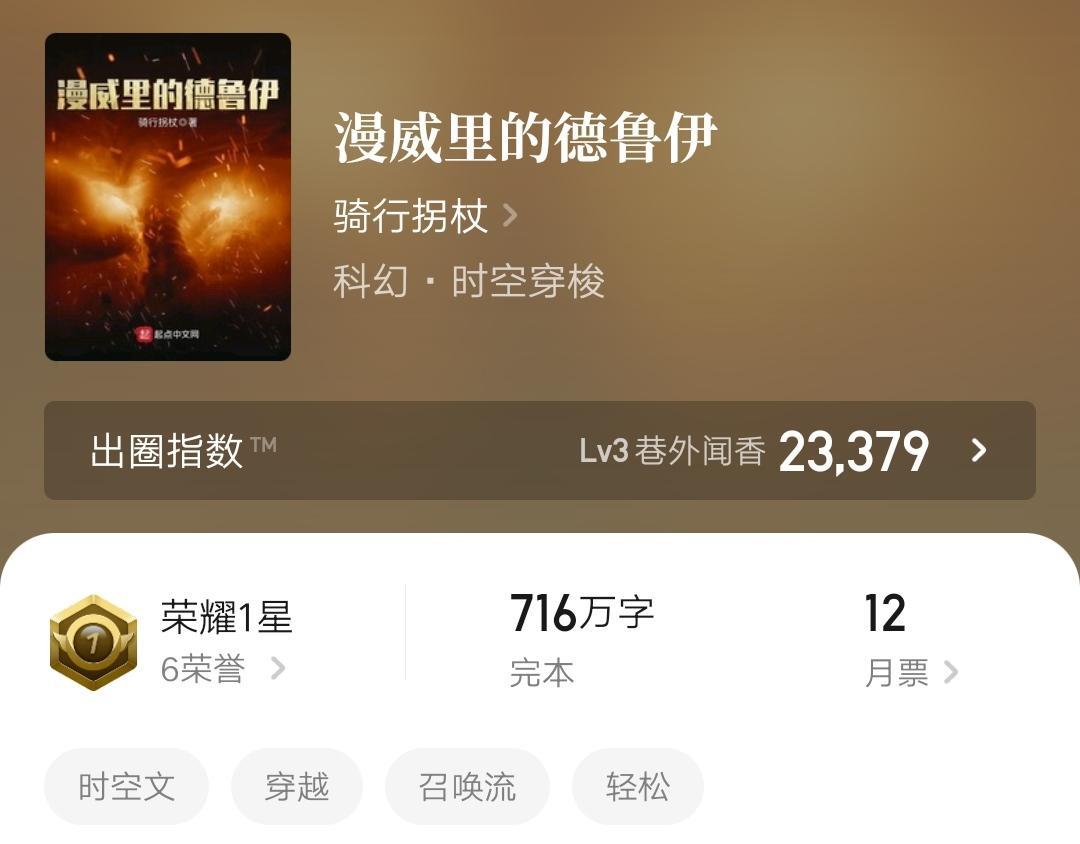Tap the 23,379 index score
Viewport: 1080px width, 844px height.
click(x=854, y=451)
